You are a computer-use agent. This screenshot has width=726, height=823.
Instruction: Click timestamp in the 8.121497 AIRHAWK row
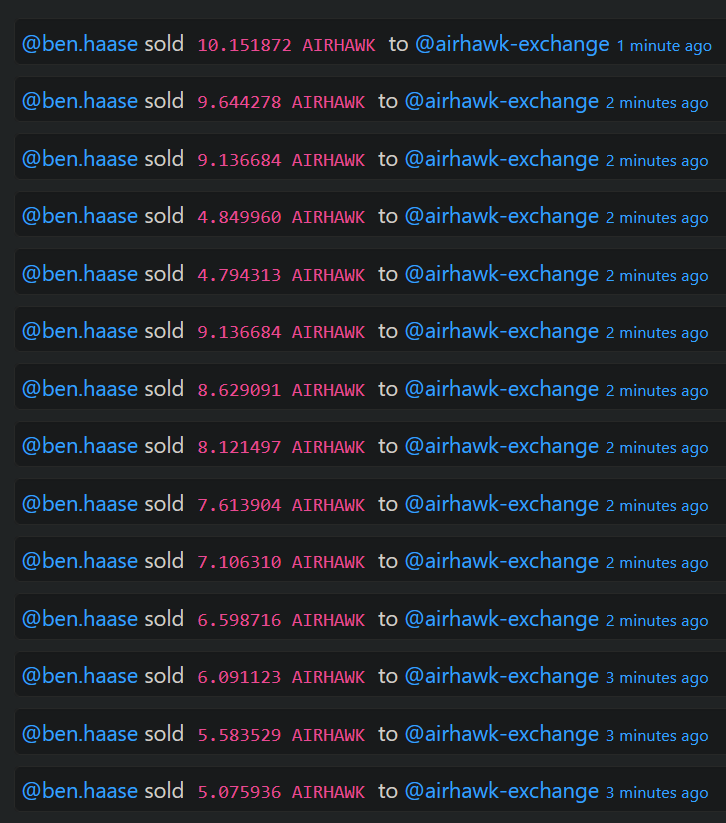[x=657, y=448]
